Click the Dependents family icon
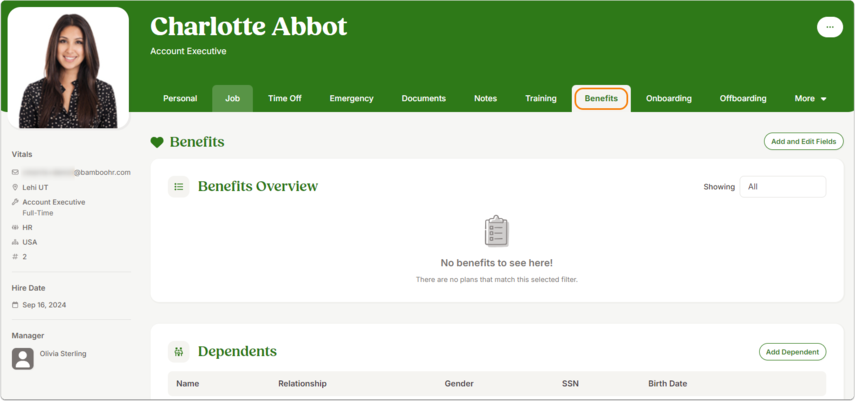Screen dimensions: 855x401 click(178, 352)
